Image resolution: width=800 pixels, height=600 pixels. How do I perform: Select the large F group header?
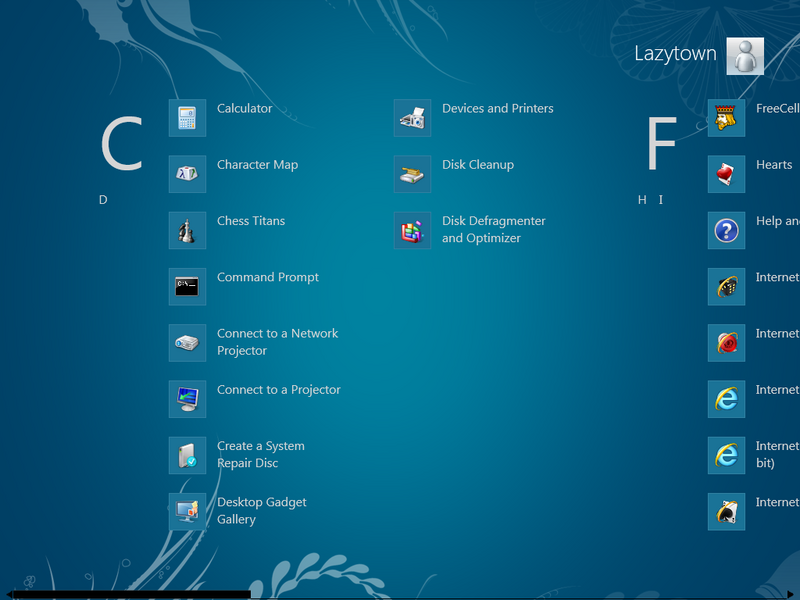[661, 143]
